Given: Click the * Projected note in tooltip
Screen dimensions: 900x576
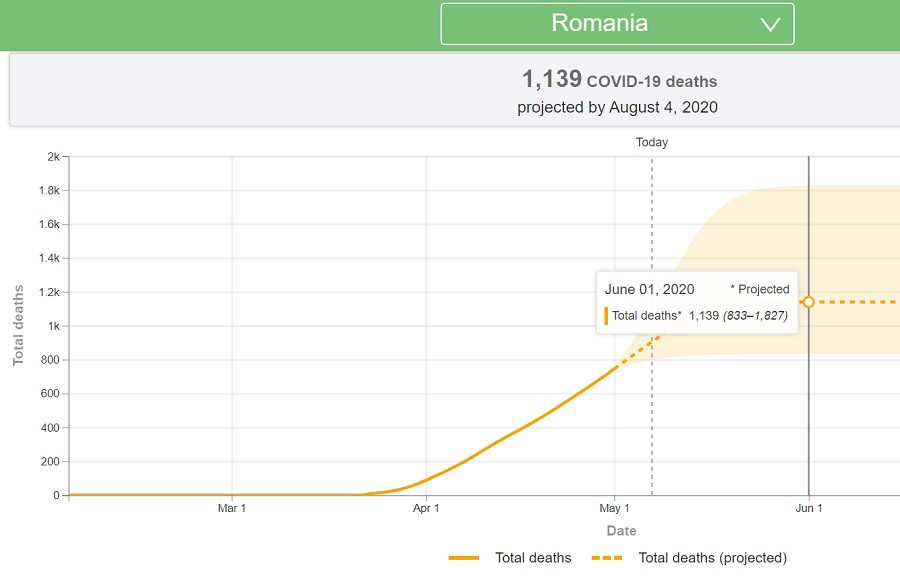Looking at the screenshot, I should coord(759,289).
